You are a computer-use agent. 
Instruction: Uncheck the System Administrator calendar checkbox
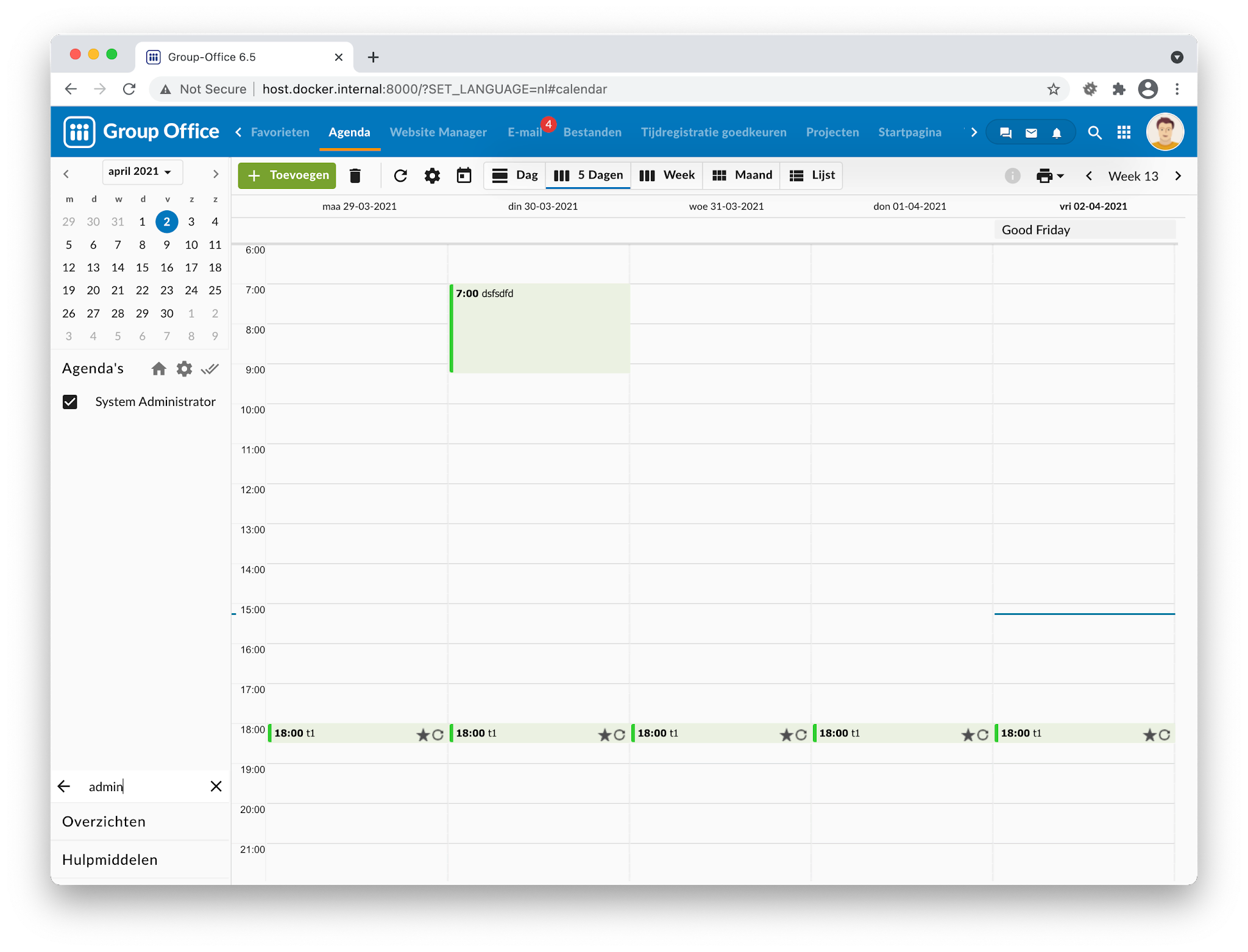tap(70, 402)
